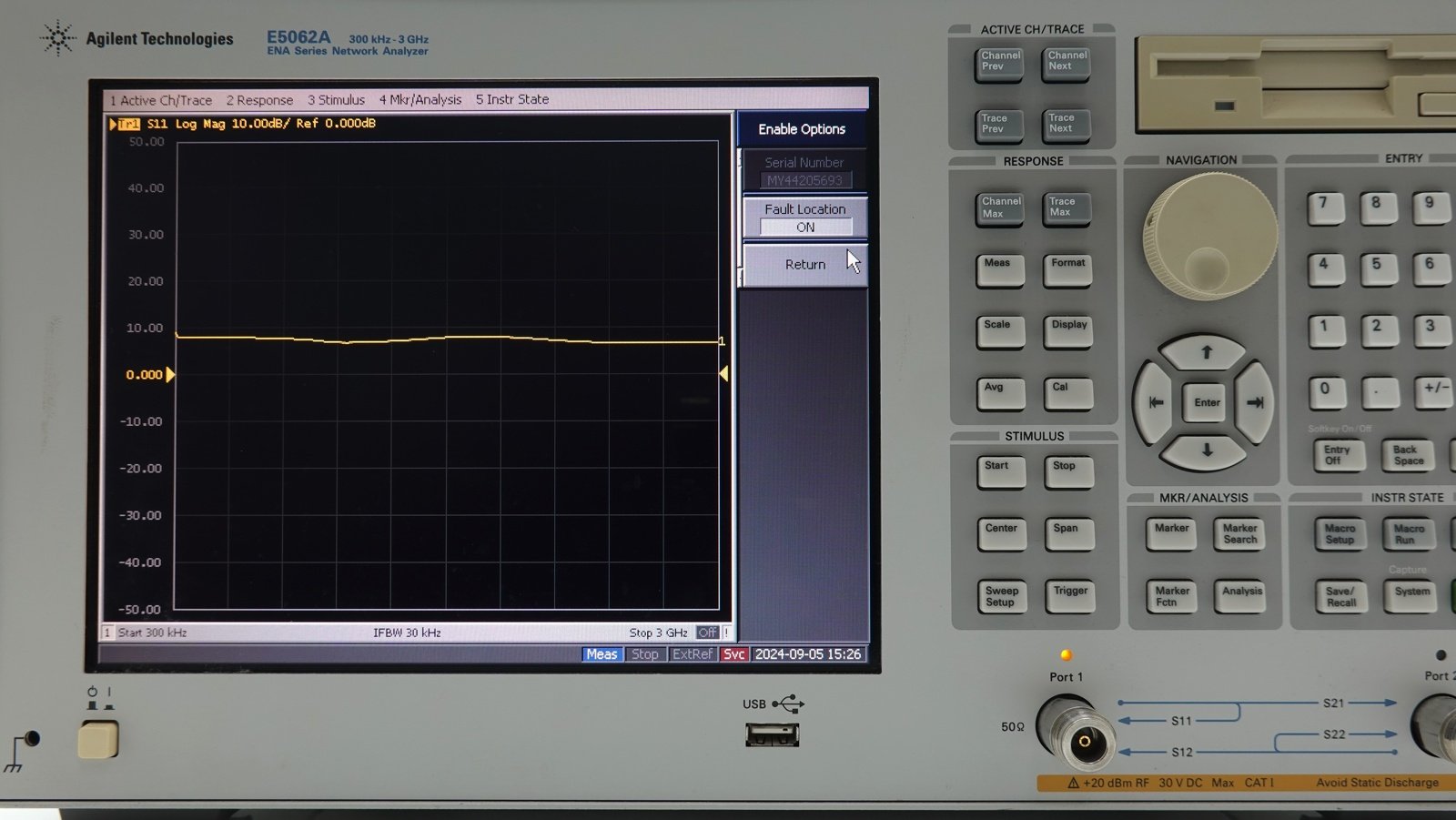Click the Scale key
The image size is (1456, 820).
tap(1000, 333)
